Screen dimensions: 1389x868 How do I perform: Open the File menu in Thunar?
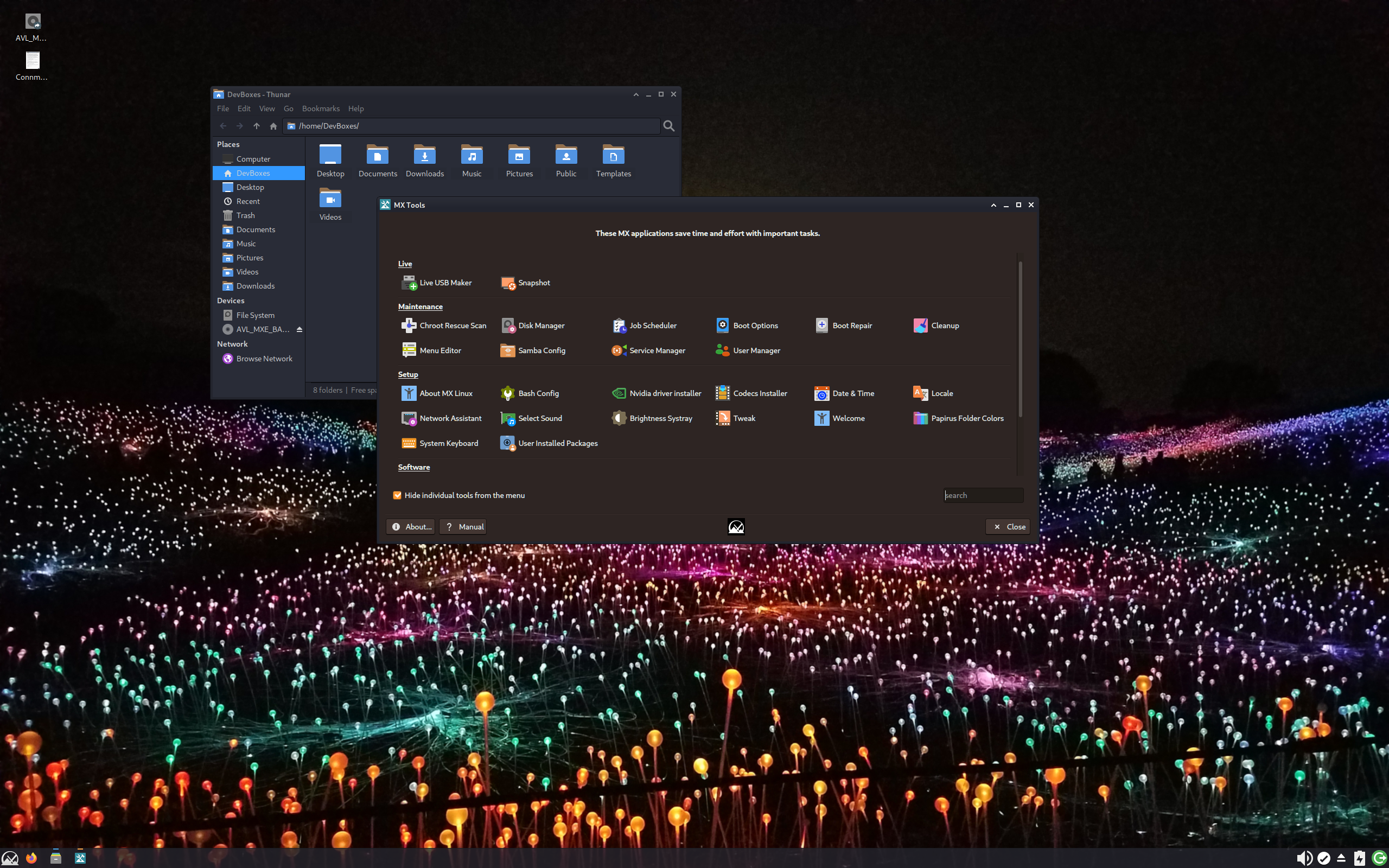tap(224, 108)
